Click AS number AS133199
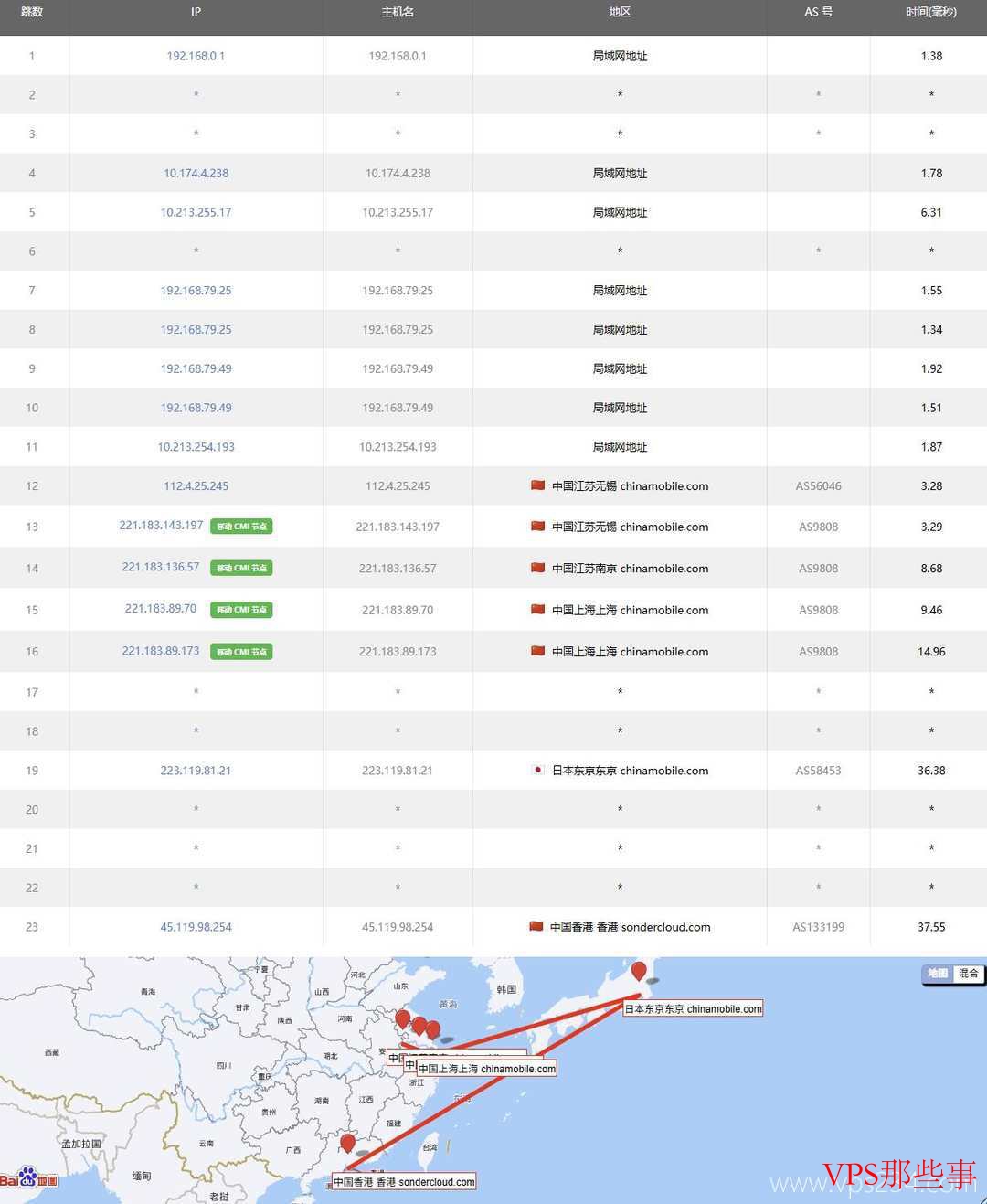The width and height of the screenshot is (987, 1204). pos(818,927)
